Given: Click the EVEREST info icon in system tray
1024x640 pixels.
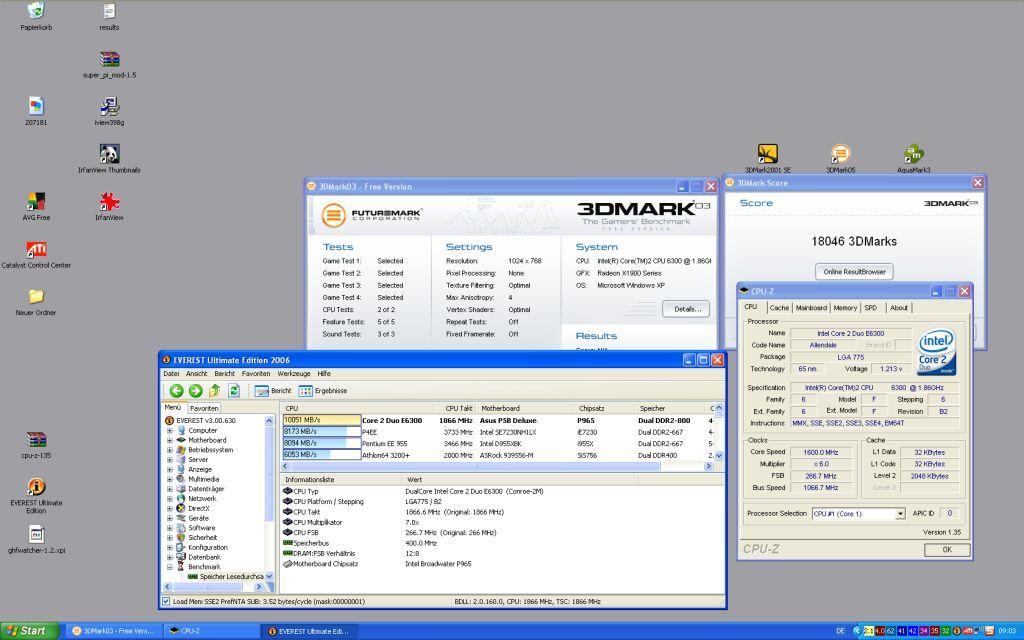Looking at the screenshot, I should (x=957, y=631).
